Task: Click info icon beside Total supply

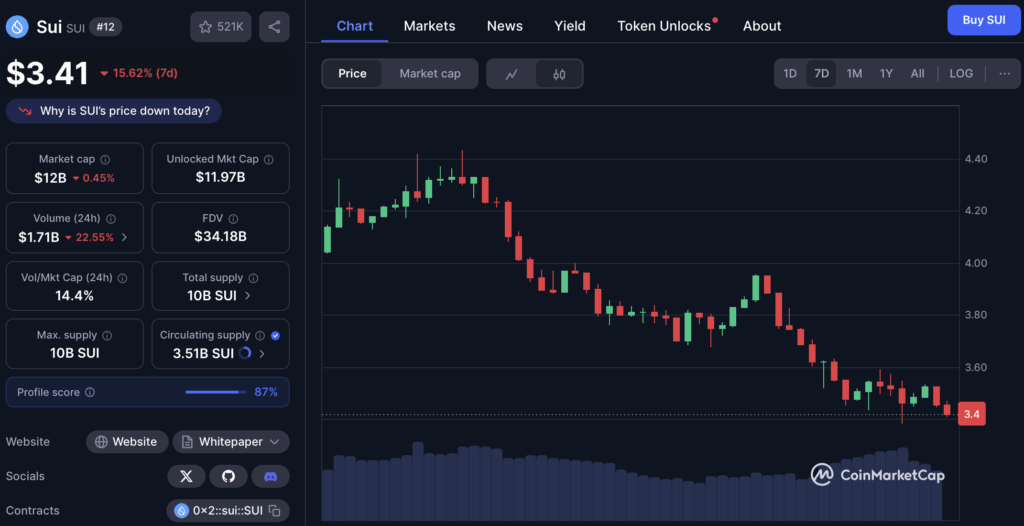Action: coord(253,278)
